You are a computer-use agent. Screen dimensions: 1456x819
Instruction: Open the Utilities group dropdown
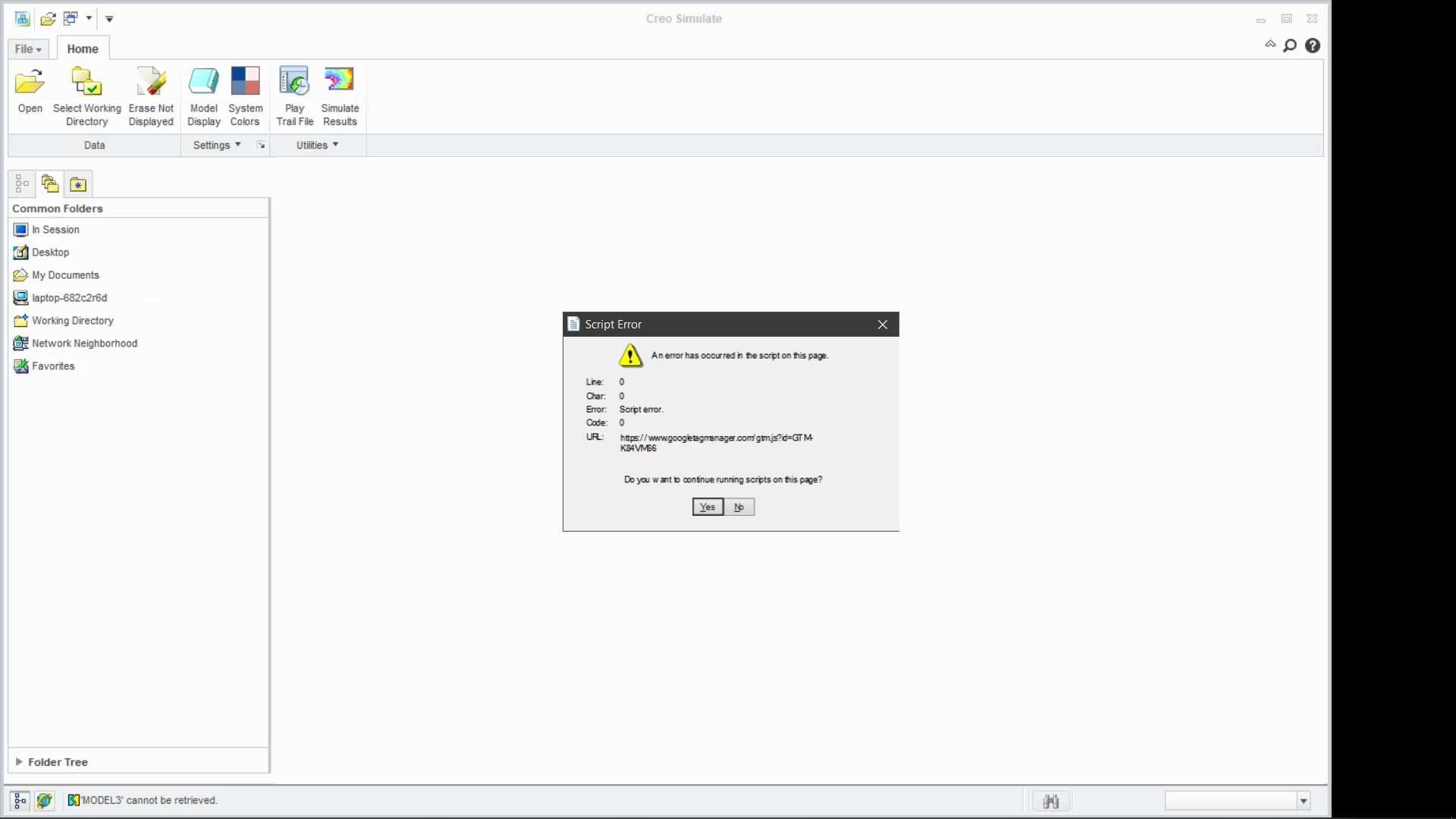317,145
